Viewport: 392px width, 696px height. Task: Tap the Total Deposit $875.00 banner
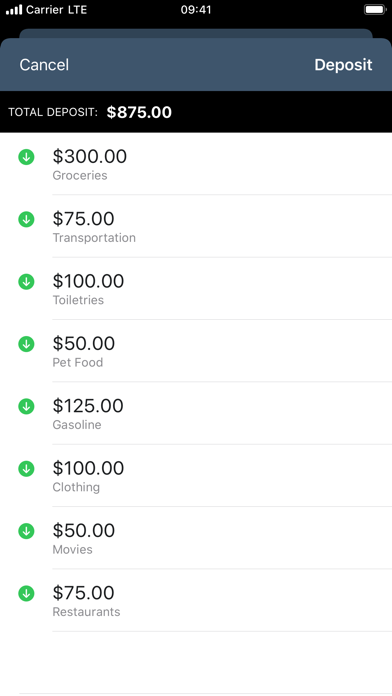196,112
